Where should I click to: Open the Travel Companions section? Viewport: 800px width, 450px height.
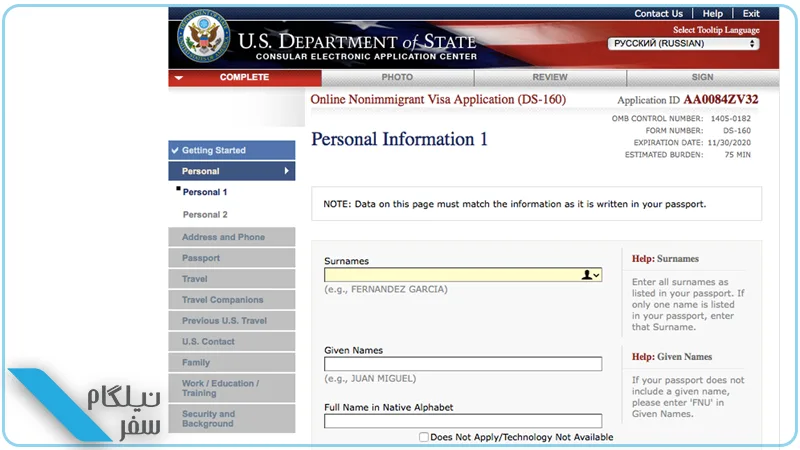232,300
